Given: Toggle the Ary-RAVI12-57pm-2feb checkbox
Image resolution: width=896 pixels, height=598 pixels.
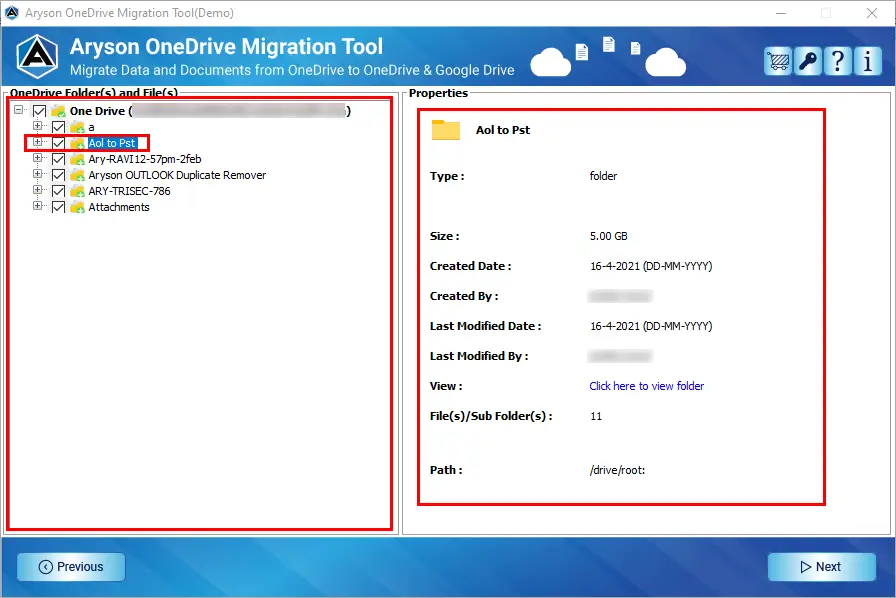Looking at the screenshot, I should pos(58,159).
